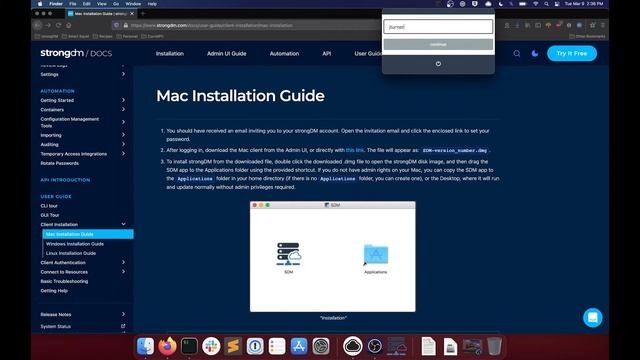640x360 pixels.
Task: Click the Spotlight search icon in menu bar
Action: tap(546, 4)
